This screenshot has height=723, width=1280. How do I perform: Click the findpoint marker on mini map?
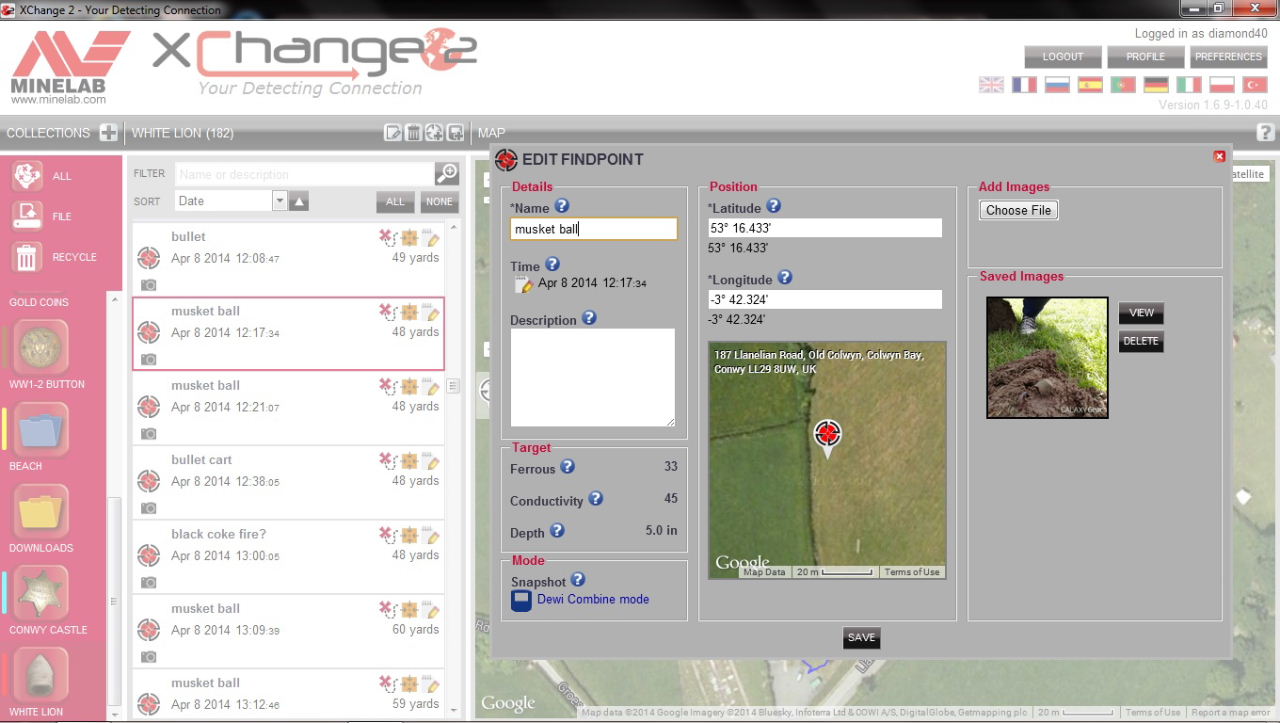point(827,436)
